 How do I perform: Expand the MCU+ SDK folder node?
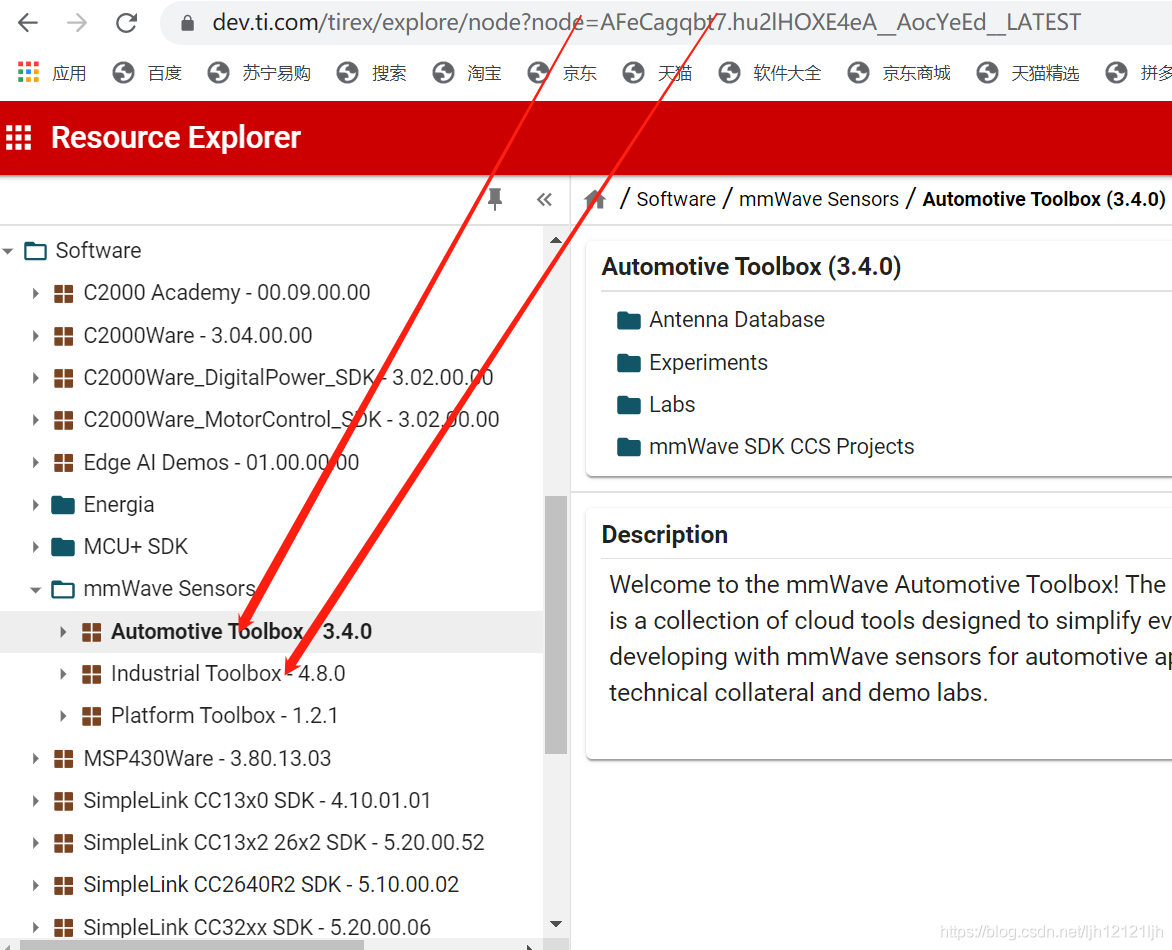coord(35,546)
